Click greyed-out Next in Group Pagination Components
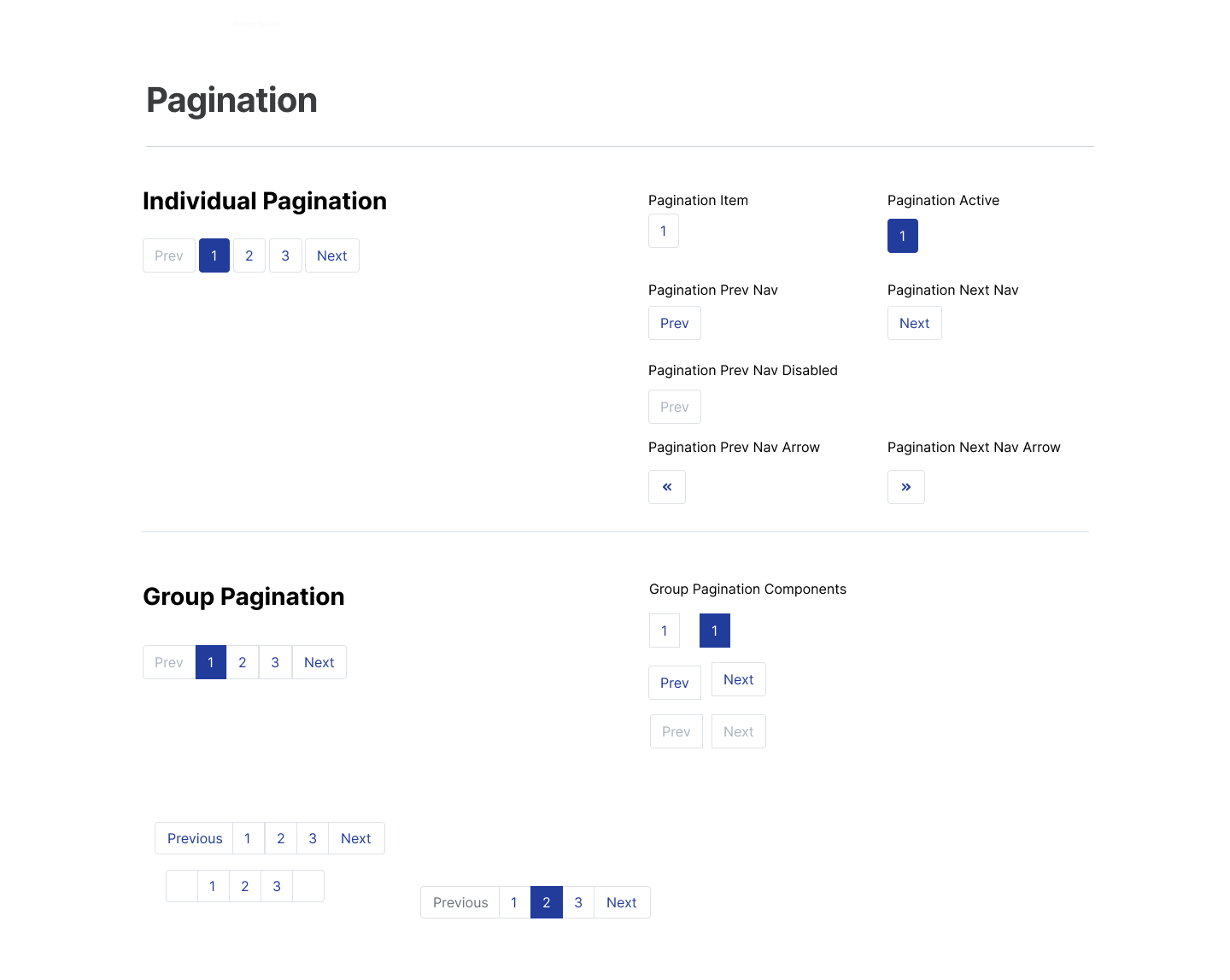 click(x=739, y=731)
